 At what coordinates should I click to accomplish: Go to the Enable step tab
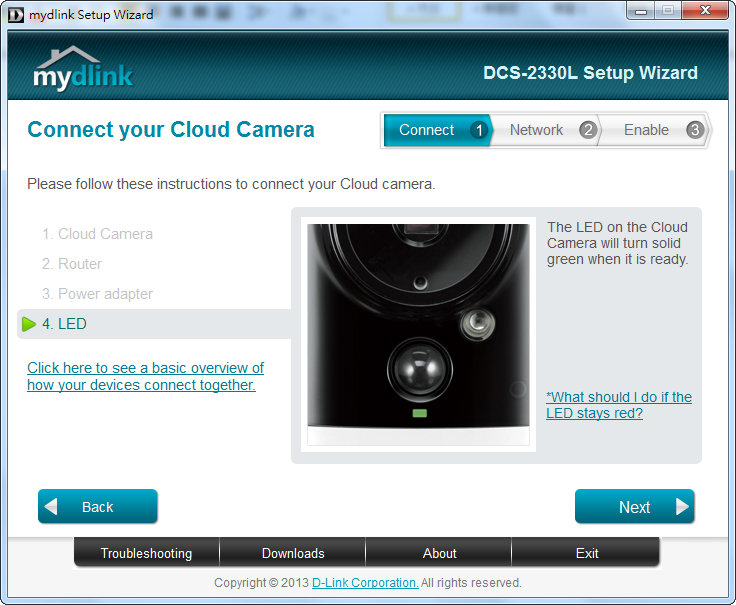[646, 130]
